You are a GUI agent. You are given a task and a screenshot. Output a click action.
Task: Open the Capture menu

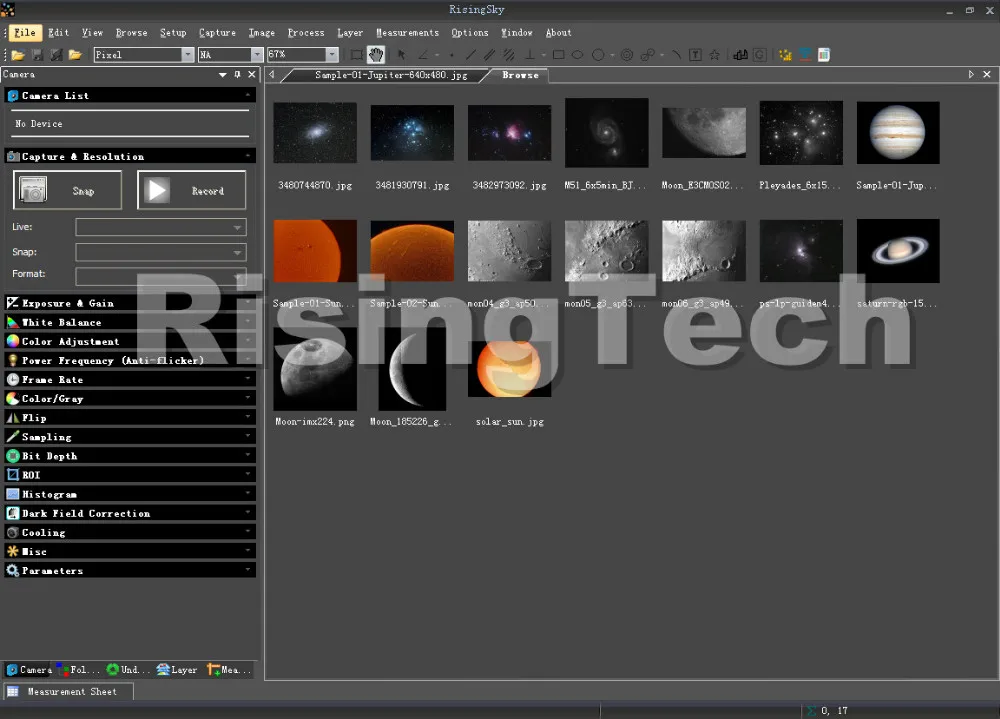(217, 33)
